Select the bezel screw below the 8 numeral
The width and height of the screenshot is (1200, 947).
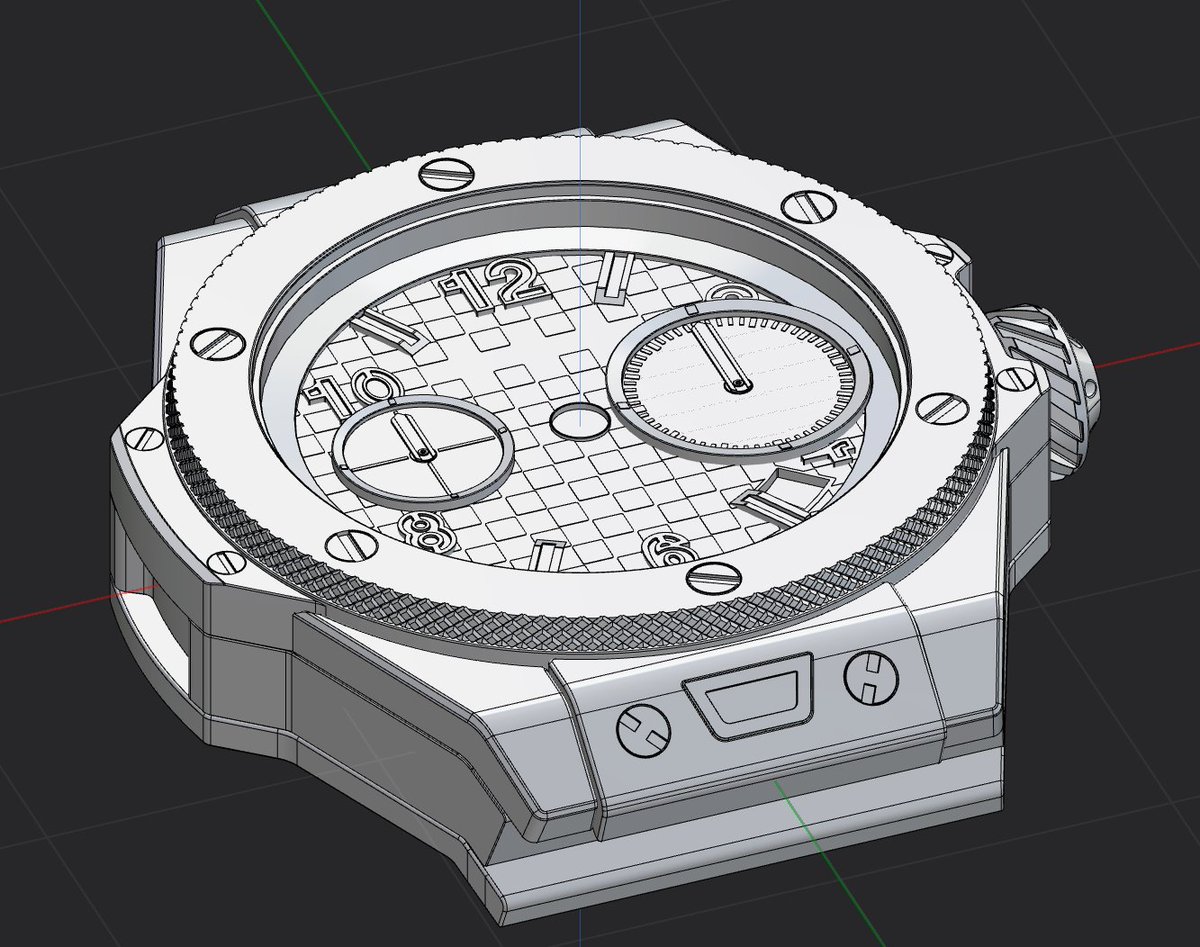[352, 544]
